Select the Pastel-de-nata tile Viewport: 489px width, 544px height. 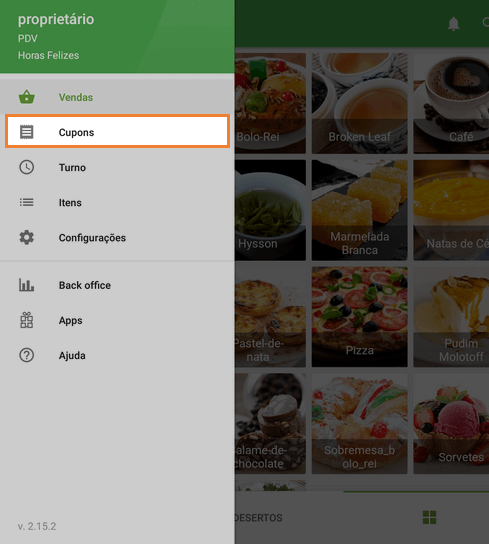[x=270, y=317]
